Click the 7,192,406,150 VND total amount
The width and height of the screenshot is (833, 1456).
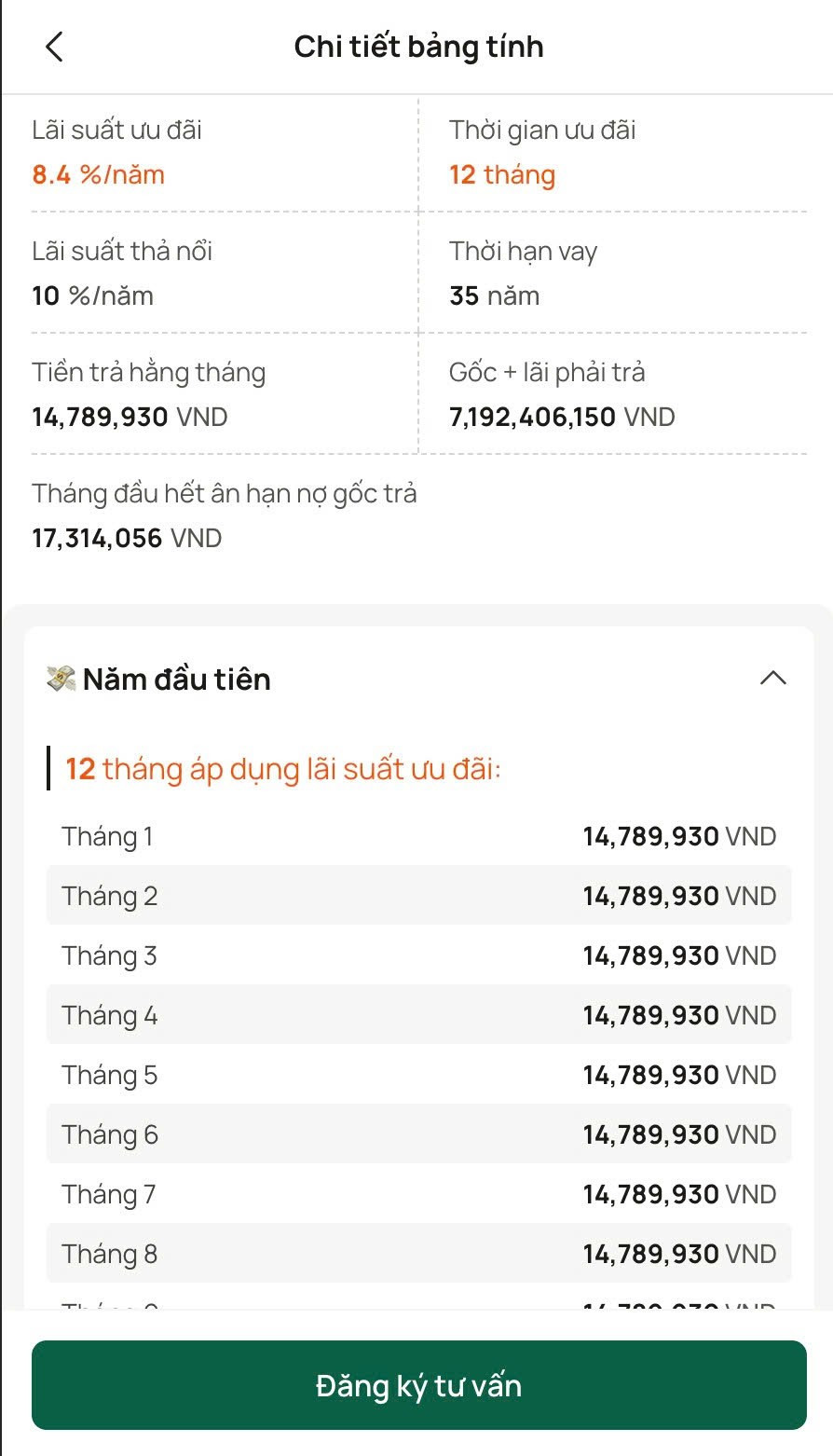click(562, 418)
